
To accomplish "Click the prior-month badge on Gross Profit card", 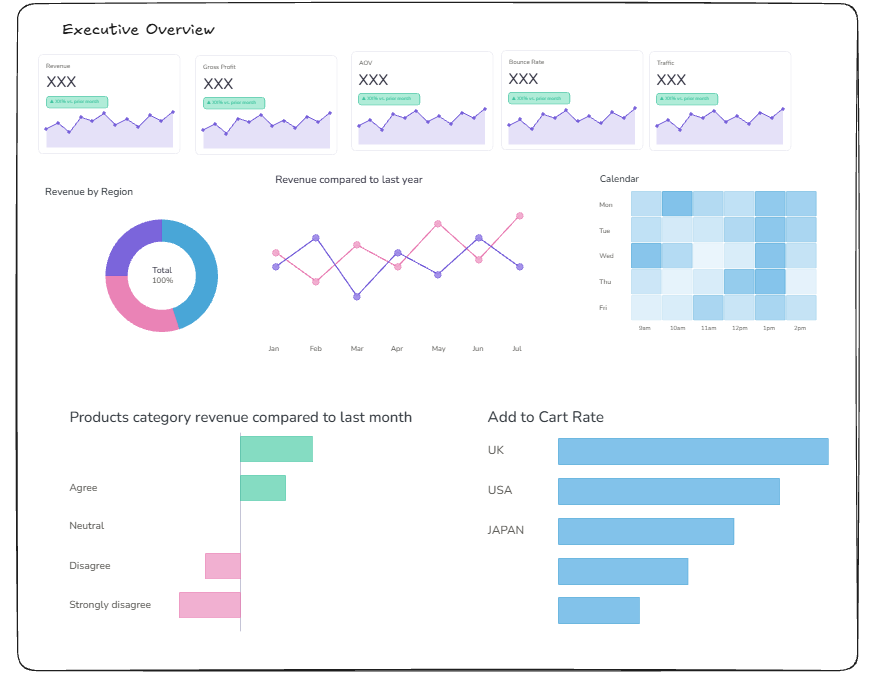I will pos(234,103).
